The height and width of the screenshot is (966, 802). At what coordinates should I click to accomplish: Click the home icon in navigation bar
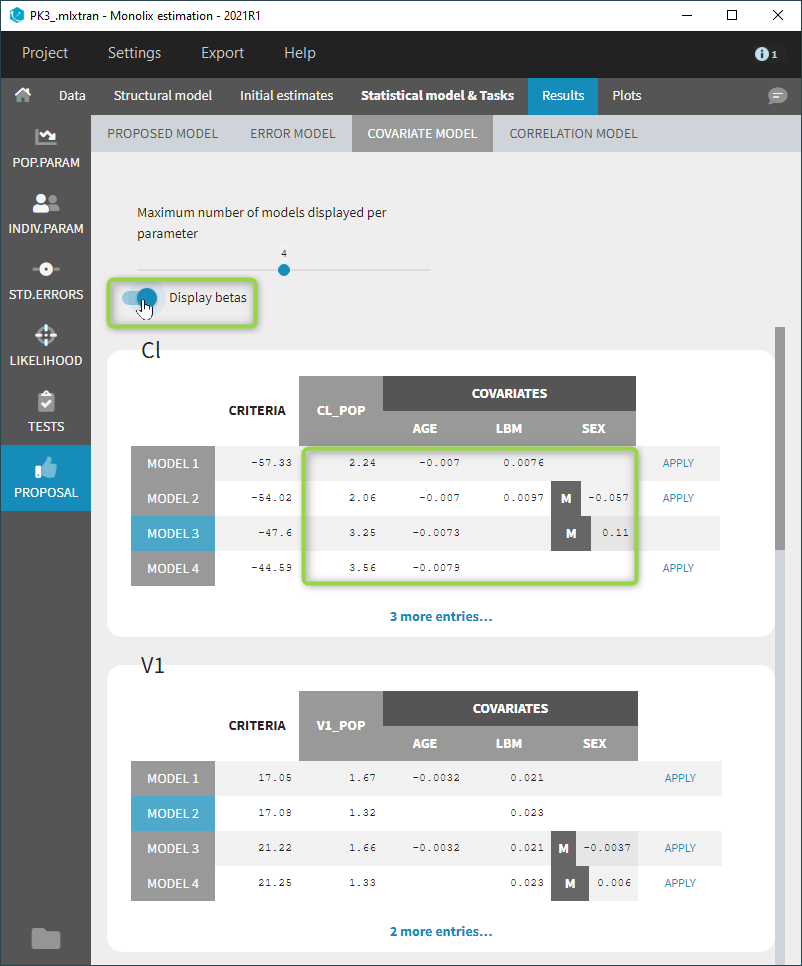[23, 95]
